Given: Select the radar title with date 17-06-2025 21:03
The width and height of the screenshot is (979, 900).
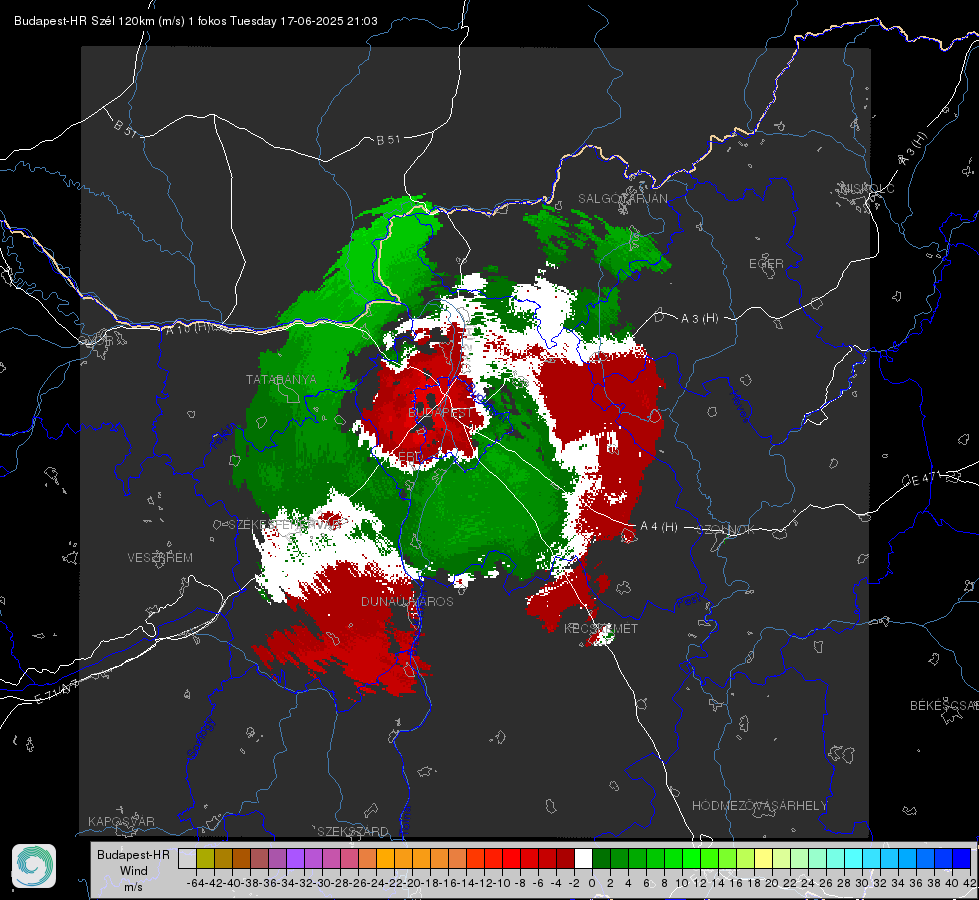Looking at the screenshot, I should point(195,21).
